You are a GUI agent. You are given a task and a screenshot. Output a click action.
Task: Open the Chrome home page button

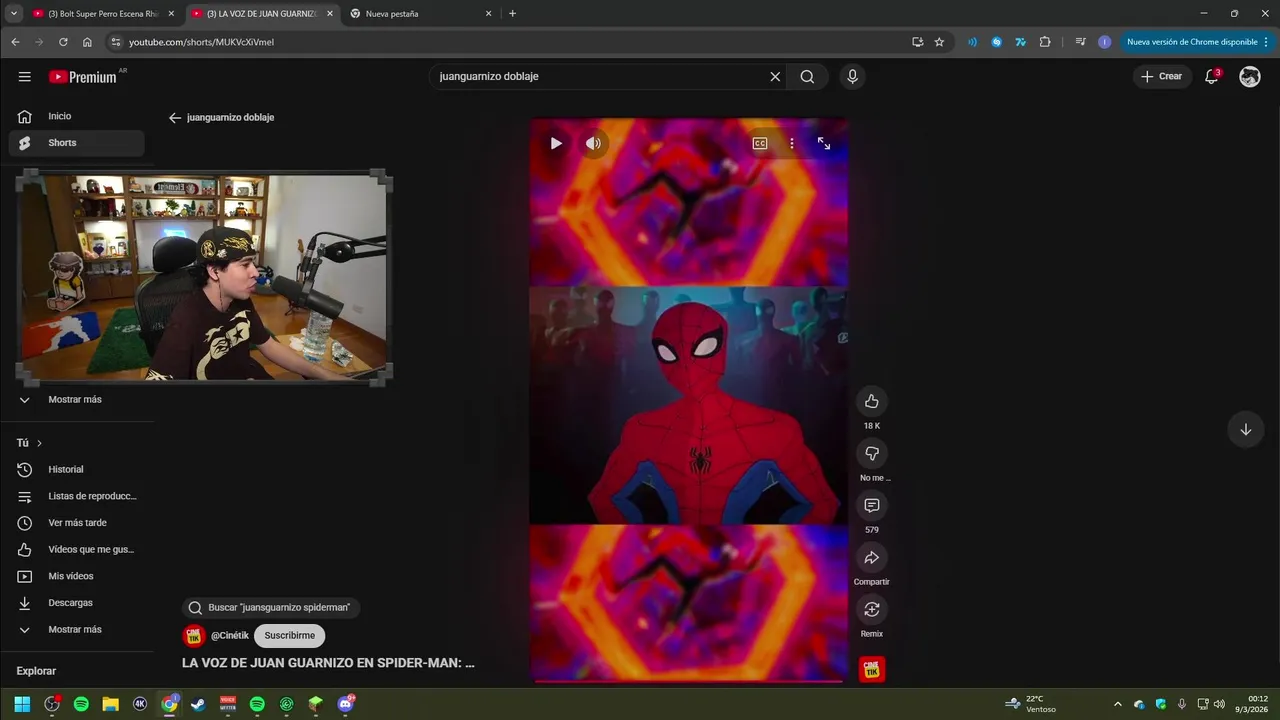pyautogui.click(x=87, y=42)
